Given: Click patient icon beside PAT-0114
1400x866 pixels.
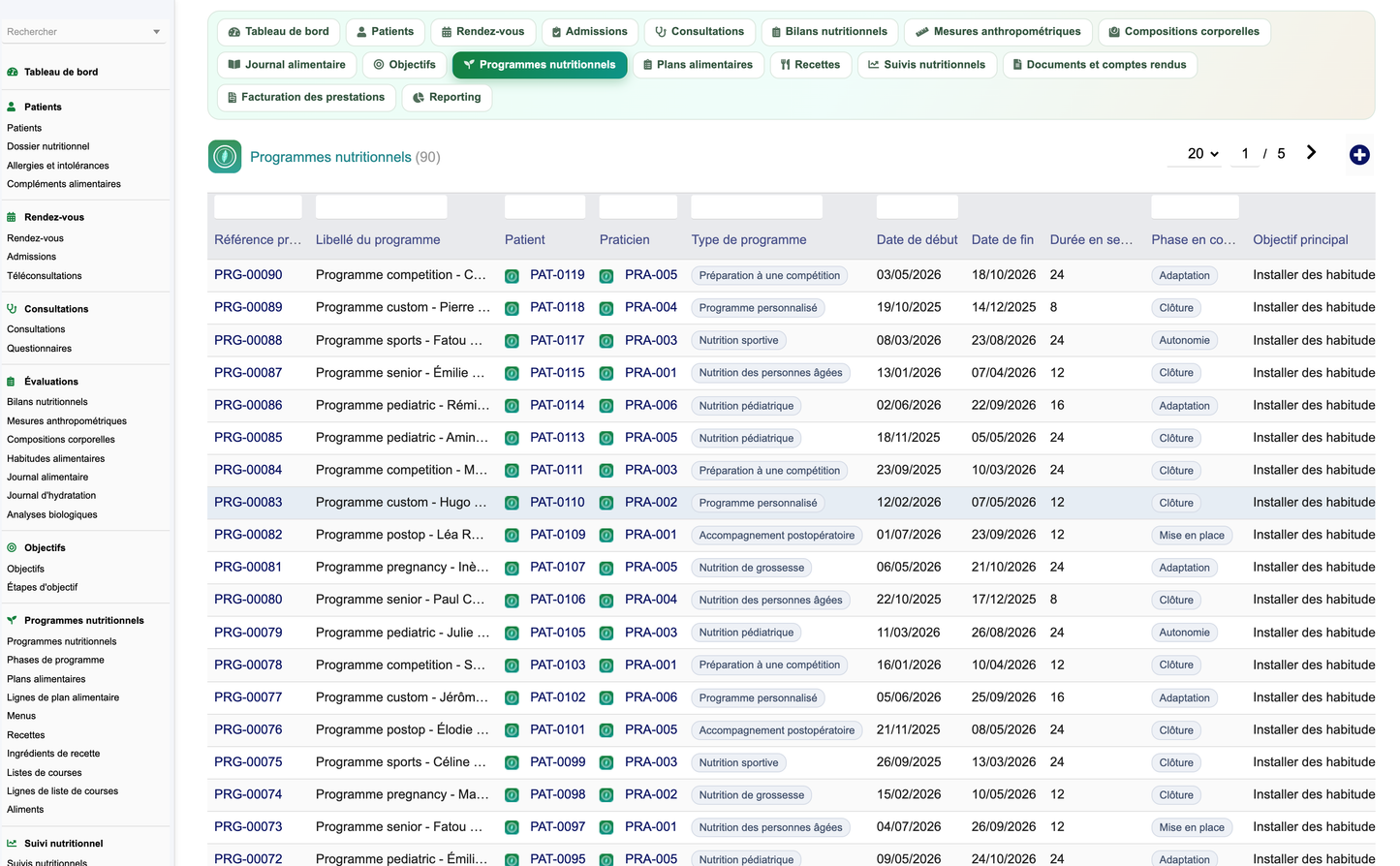Looking at the screenshot, I should coord(512,406).
